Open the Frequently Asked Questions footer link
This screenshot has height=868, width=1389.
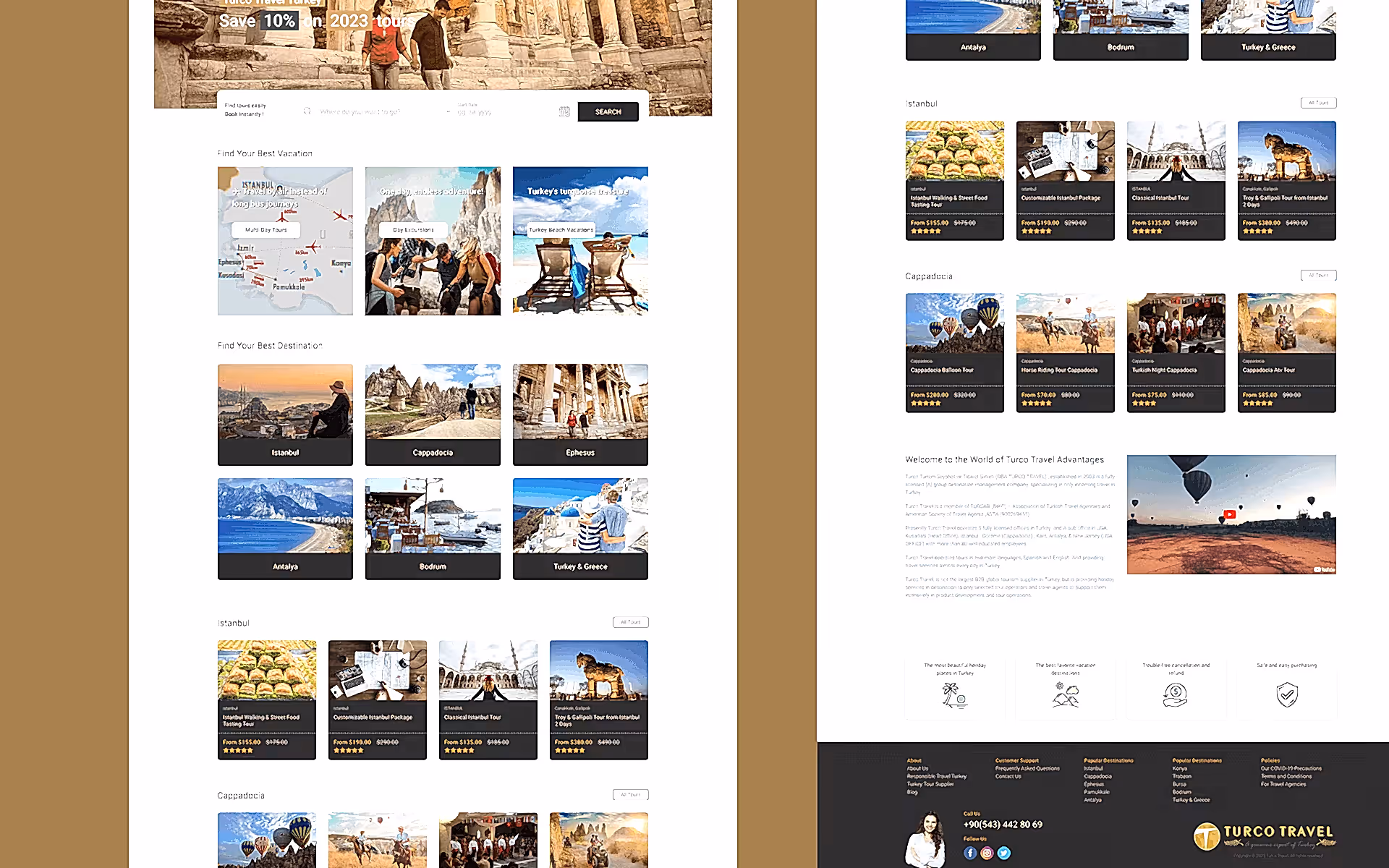point(1027,768)
